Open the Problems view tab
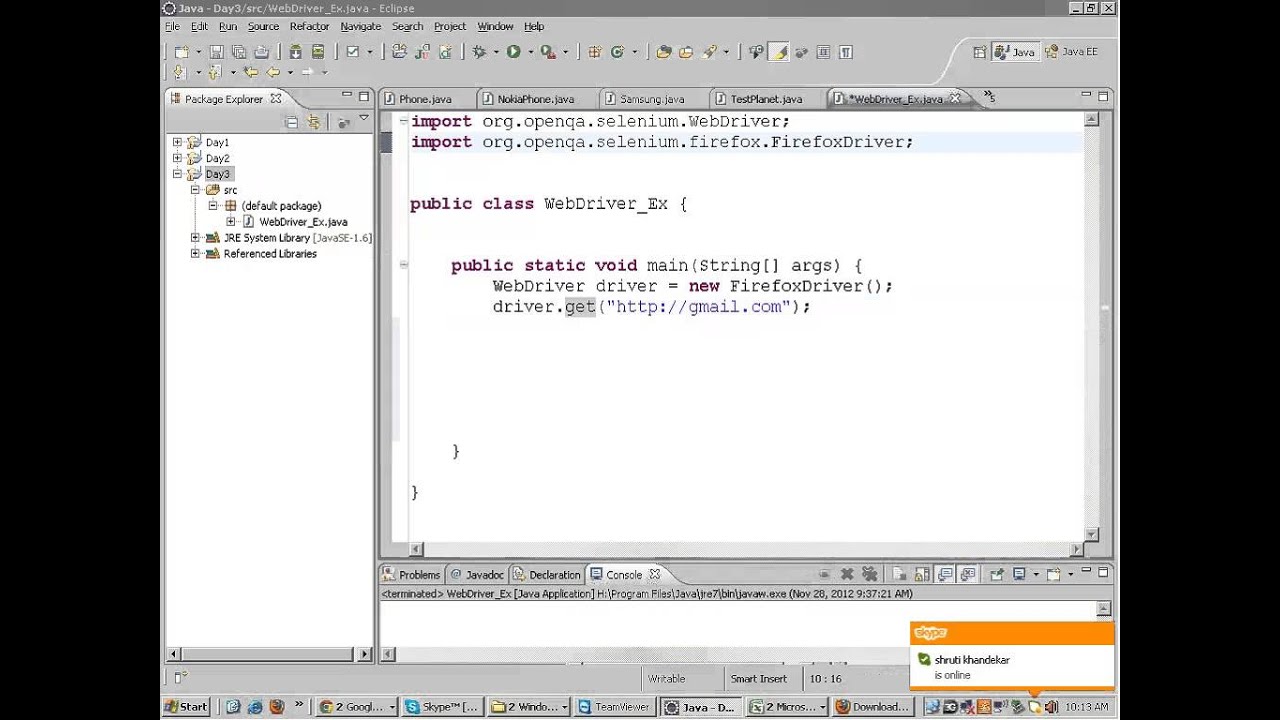This screenshot has height=720, width=1280. pyautogui.click(x=411, y=574)
